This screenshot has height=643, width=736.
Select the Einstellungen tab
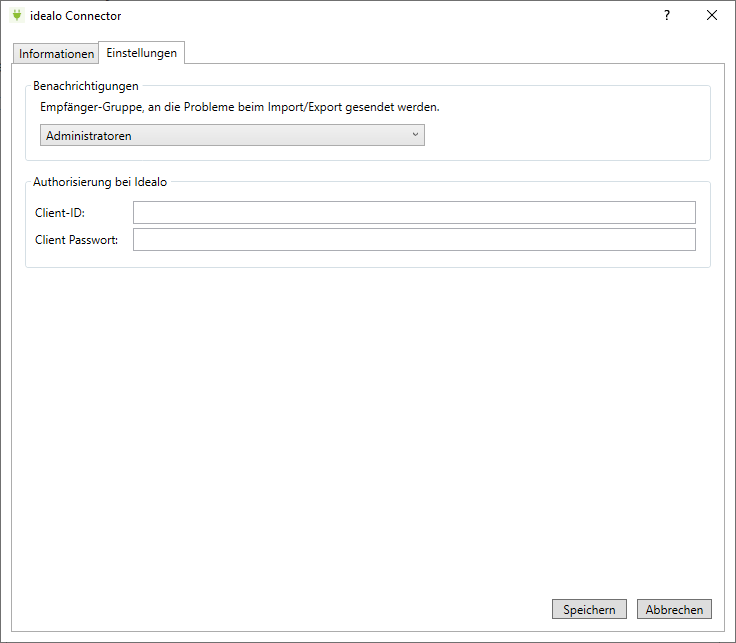(142, 53)
